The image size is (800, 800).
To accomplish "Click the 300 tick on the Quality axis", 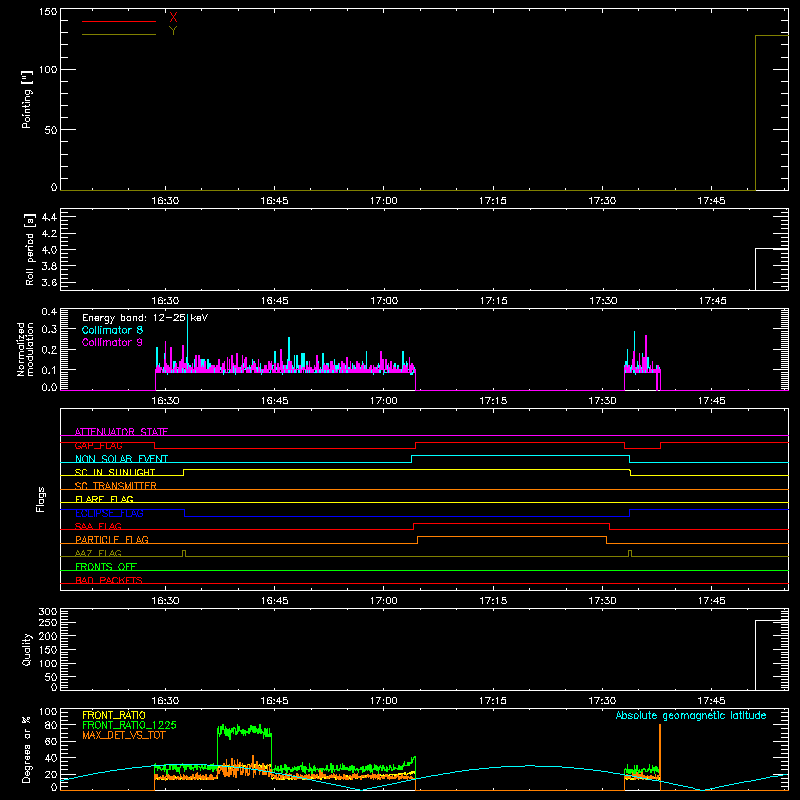I will 48,612.
